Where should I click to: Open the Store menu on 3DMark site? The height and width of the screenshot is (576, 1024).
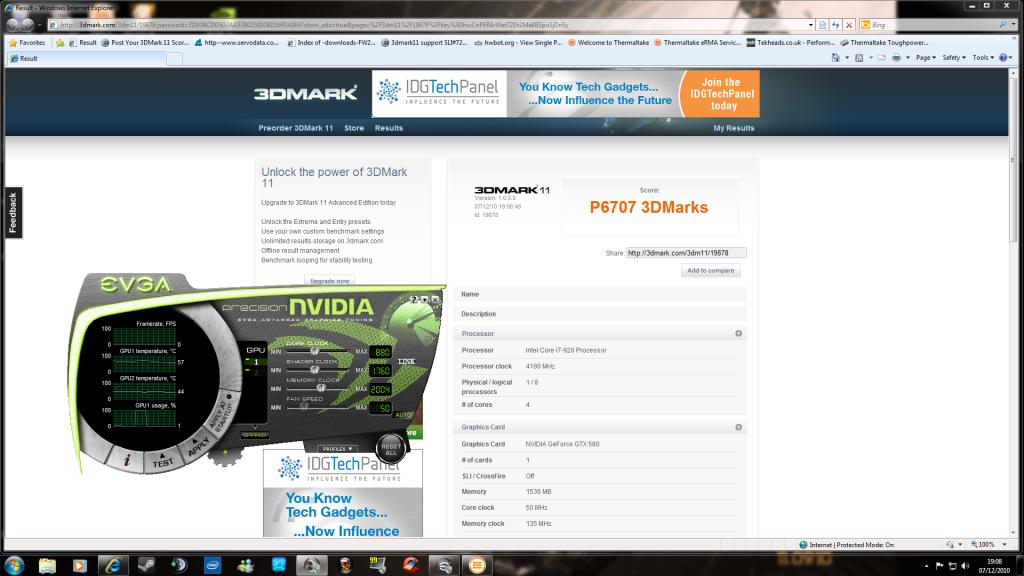(x=354, y=128)
